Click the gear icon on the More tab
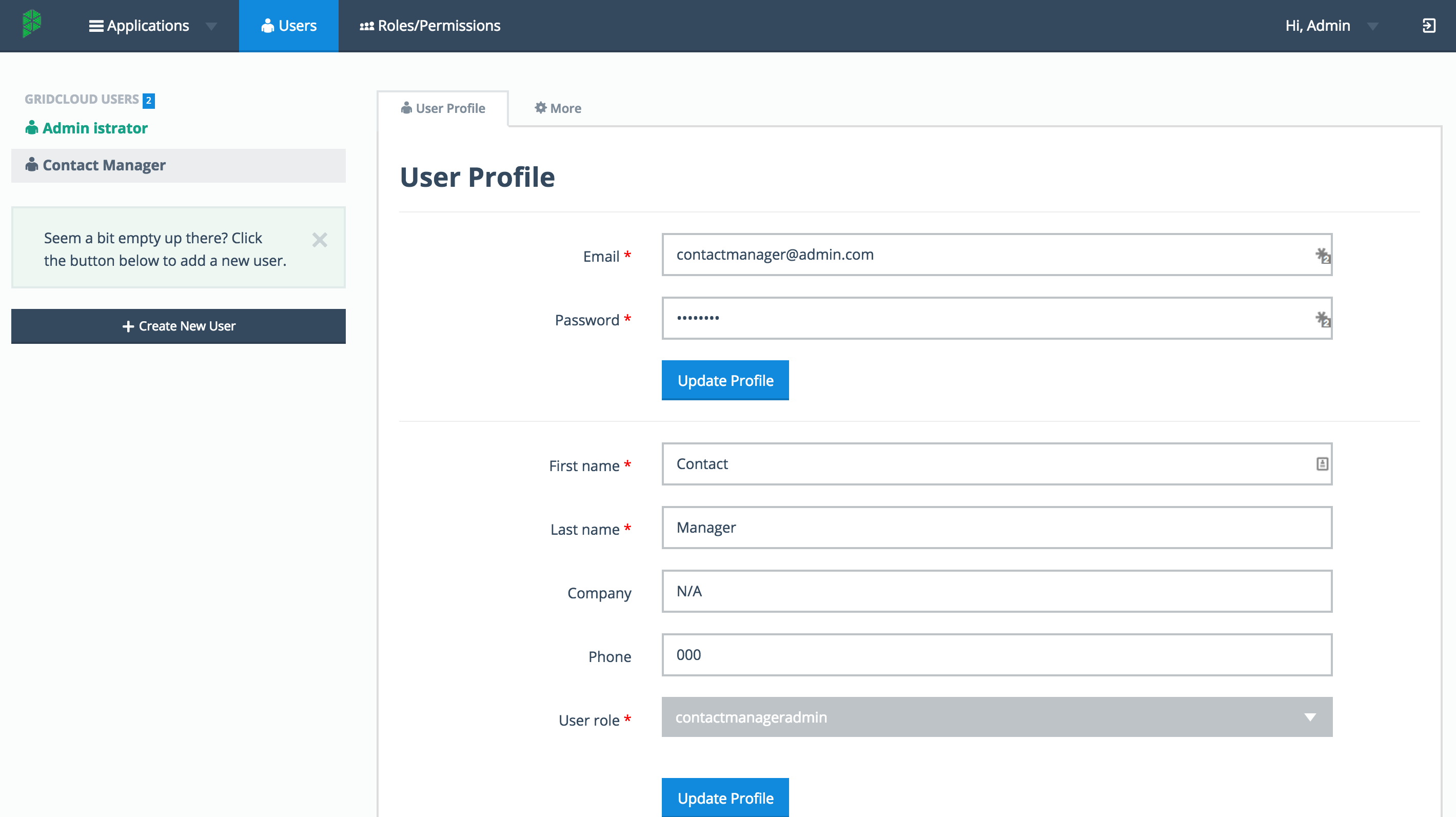 (540, 107)
